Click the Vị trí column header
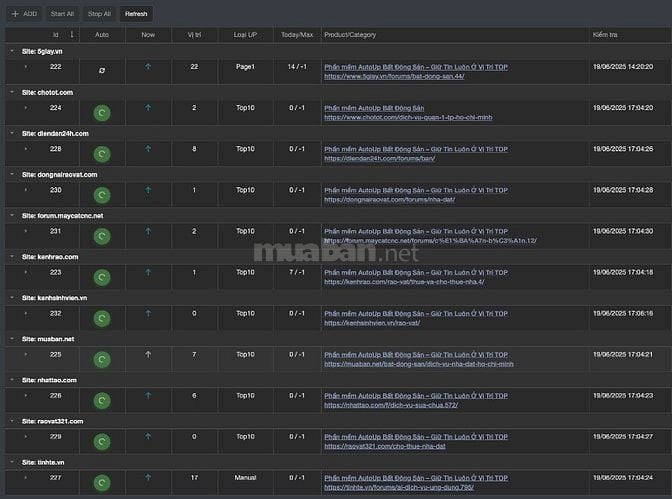This screenshot has height=499, width=672. [194, 35]
